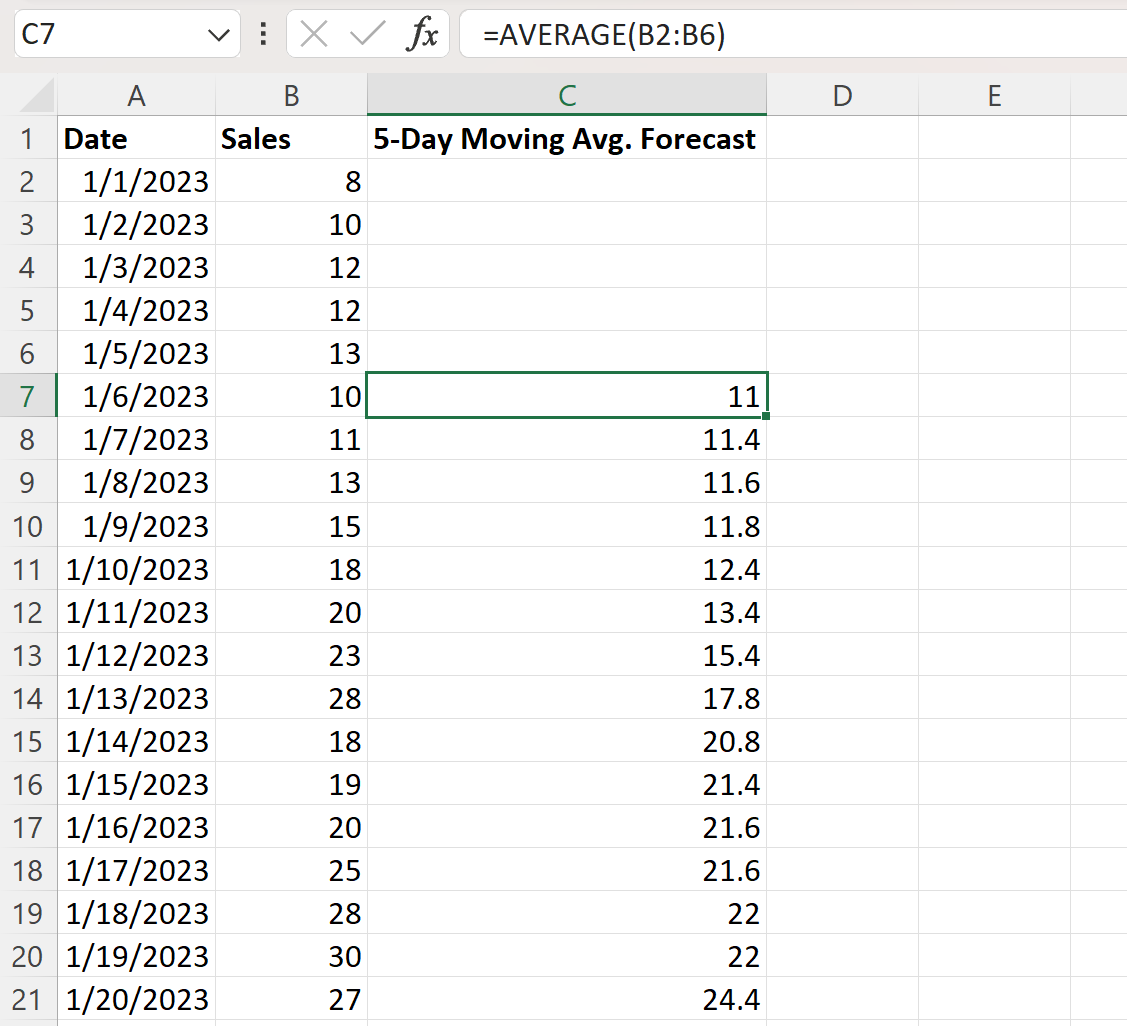
Task: Select the Sales header cell B1
Action: (290, 138)
